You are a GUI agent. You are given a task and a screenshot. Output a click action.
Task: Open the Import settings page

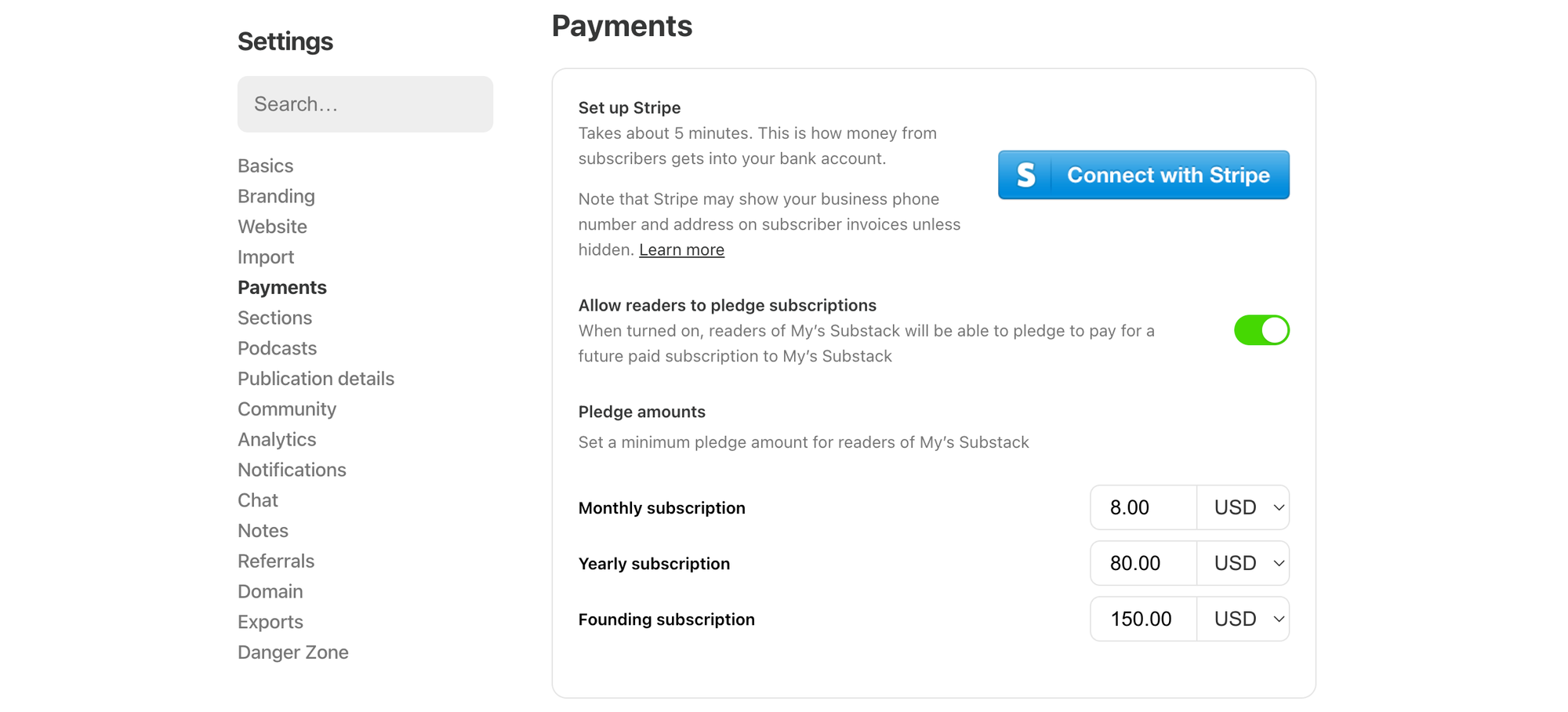click(x=266, y=256)
